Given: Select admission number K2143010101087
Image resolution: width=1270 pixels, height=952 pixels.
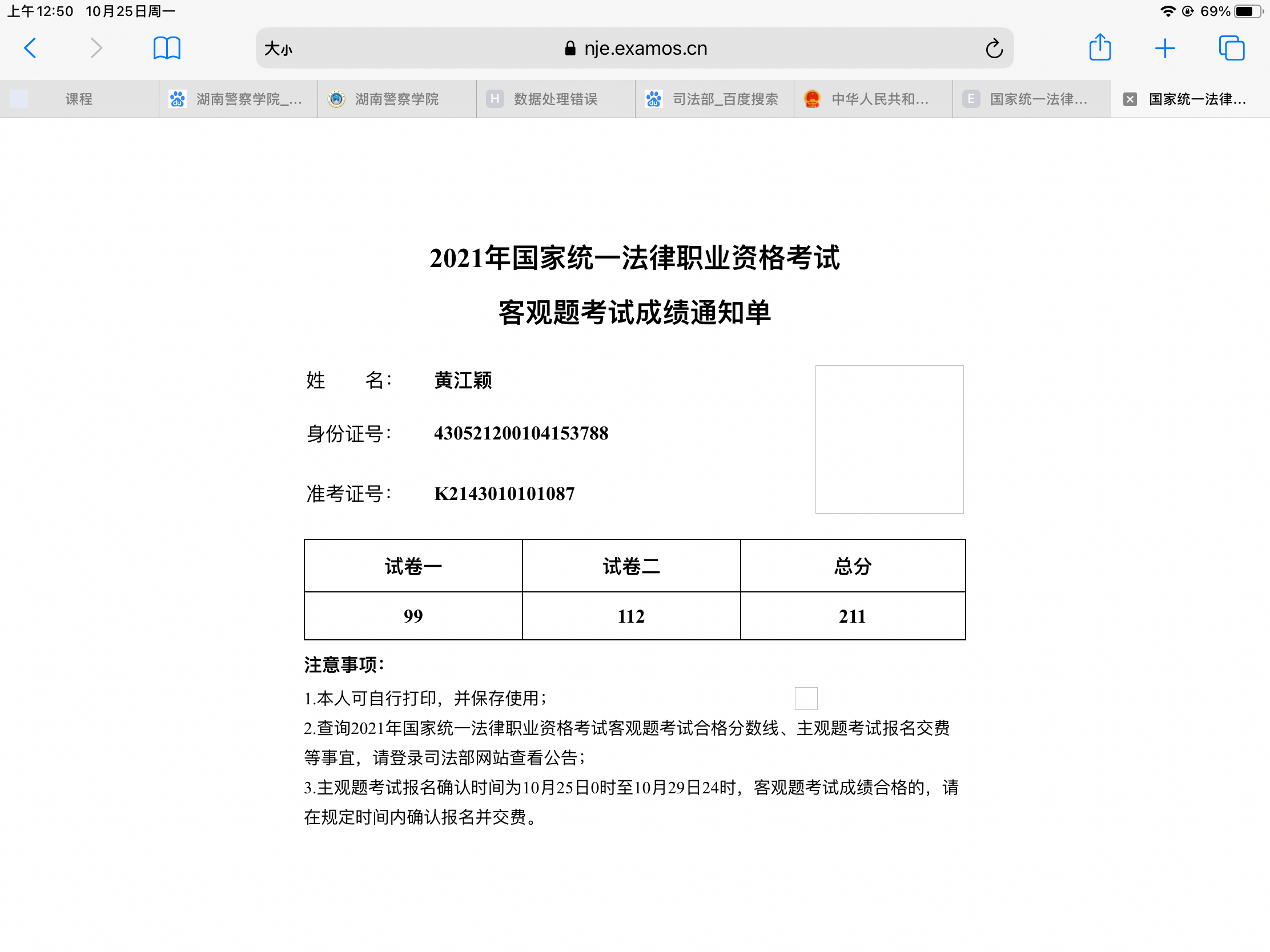Looking at the screenshot, I should coord(504,494).
